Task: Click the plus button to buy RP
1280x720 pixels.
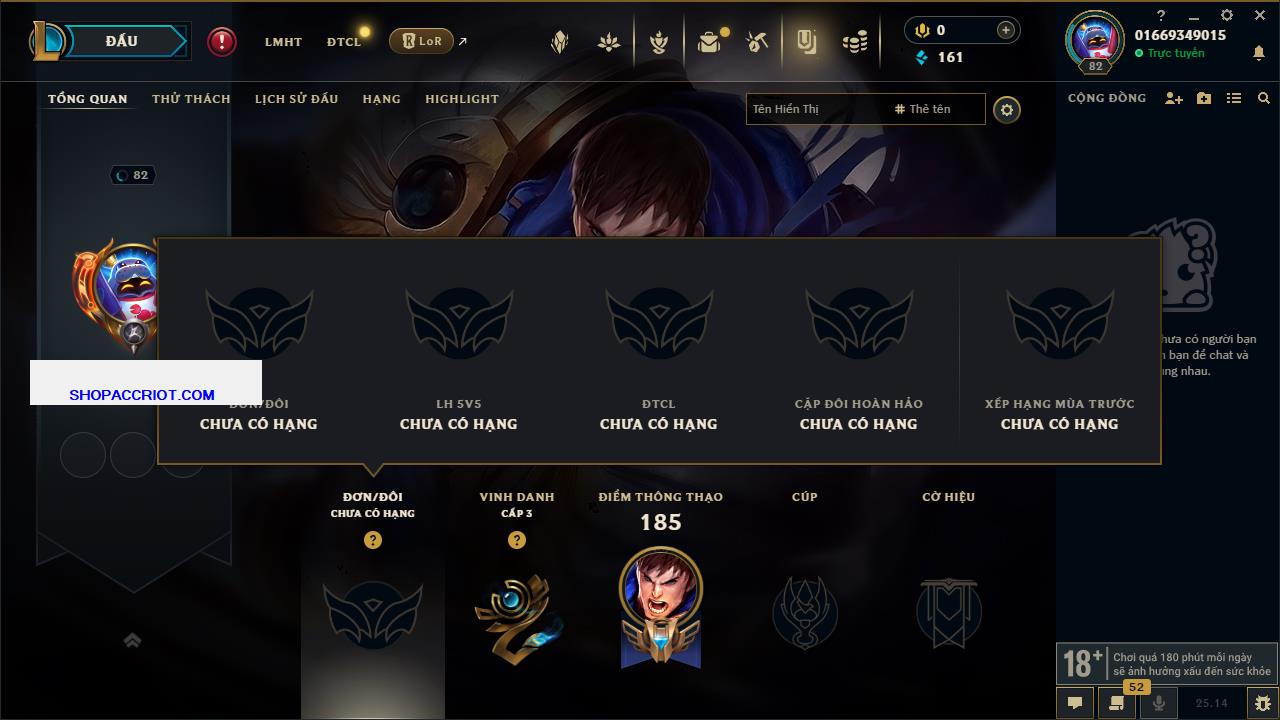Action: (x=1005, y=30)
